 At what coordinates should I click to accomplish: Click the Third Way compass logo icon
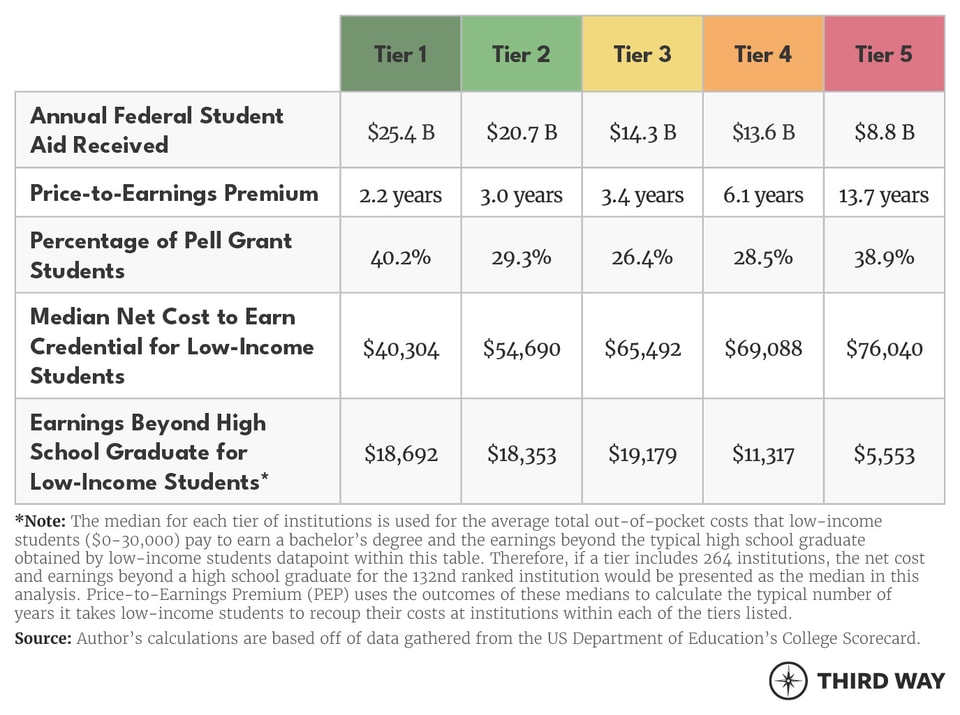click(788, 681)
